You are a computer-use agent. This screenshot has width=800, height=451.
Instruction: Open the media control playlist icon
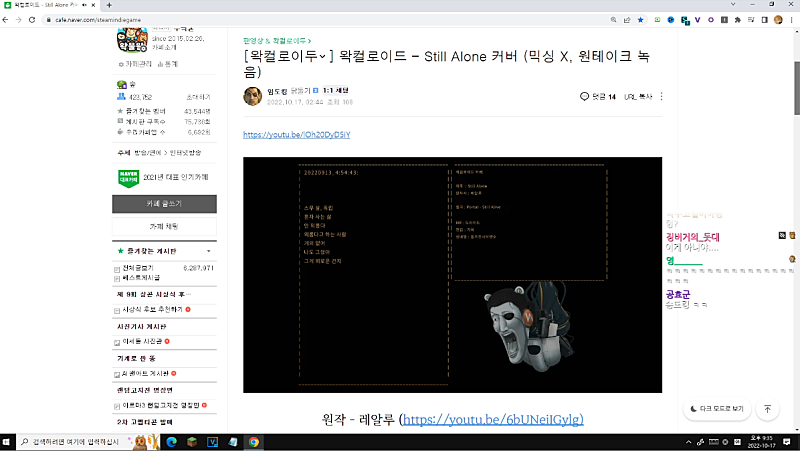tap(751, 20)
